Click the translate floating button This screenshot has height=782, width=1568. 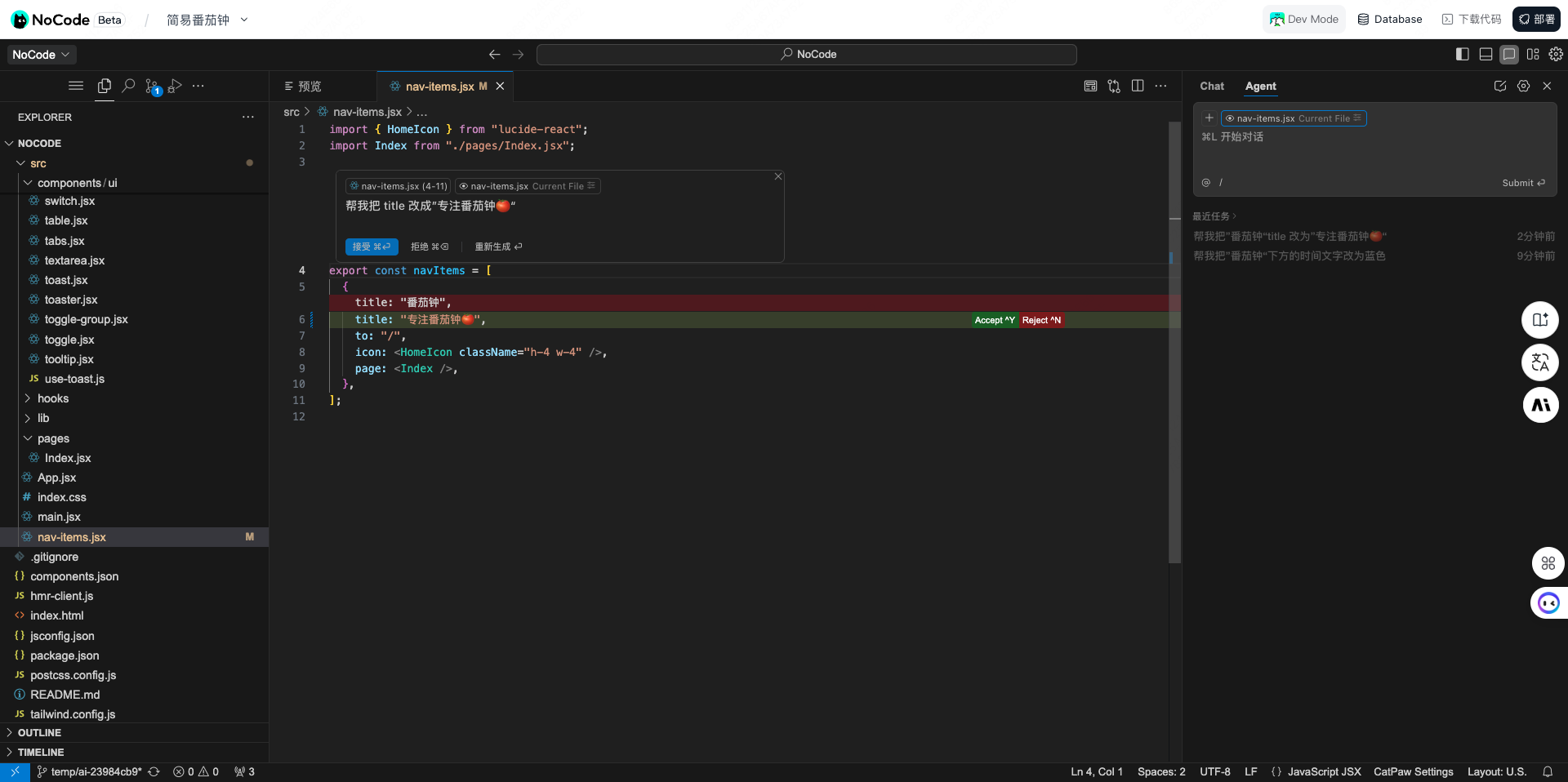(1540, 362)
